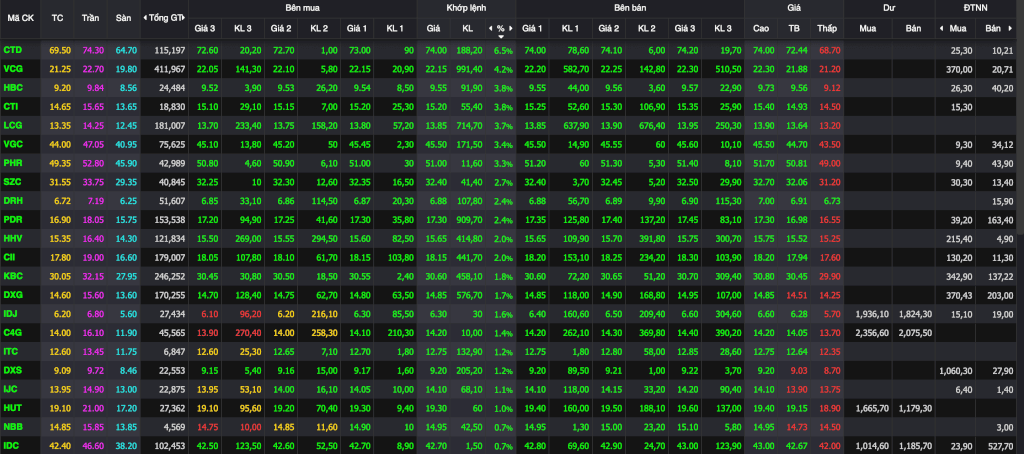Open stock symbol IJC
The height and width of the screenshot is (454, 1024).
[x=10, y=389]
